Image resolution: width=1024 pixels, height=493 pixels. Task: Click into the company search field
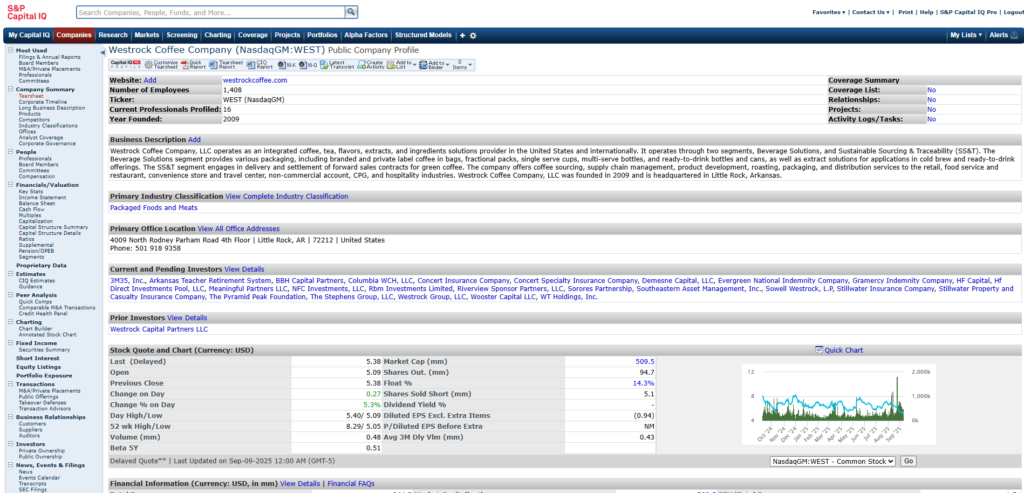210,12
